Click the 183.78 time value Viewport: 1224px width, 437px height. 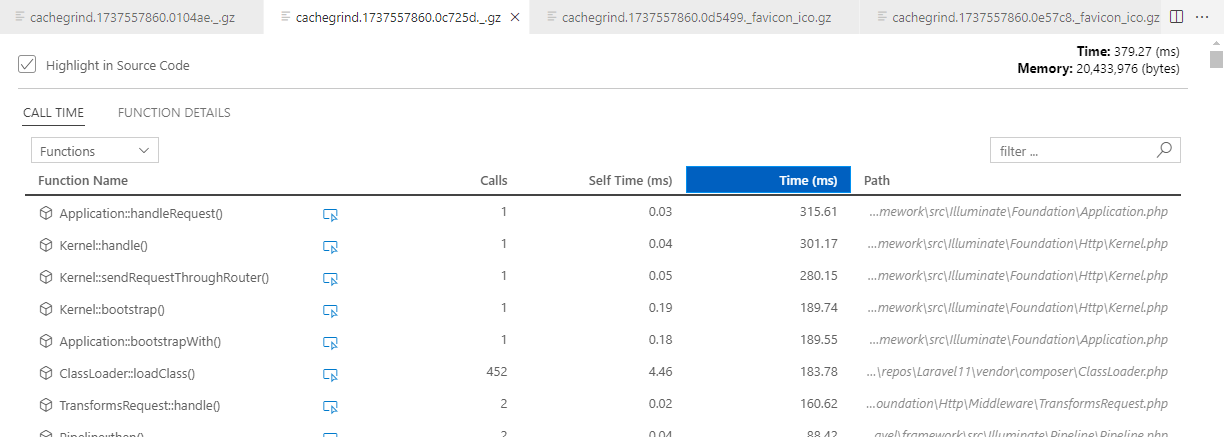click(819, 372)
